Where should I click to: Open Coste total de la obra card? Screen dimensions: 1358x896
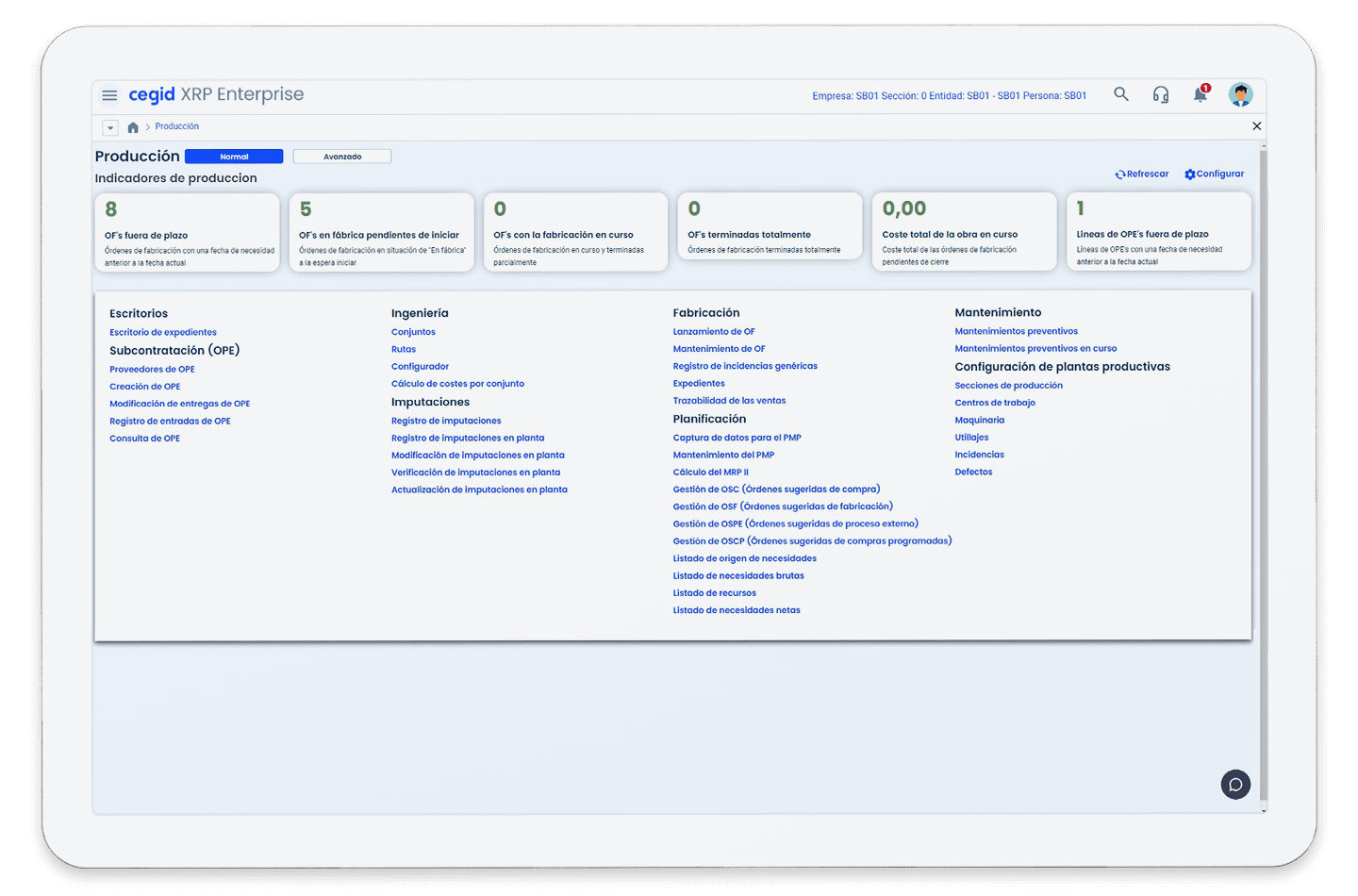click(x=964, y=232)
